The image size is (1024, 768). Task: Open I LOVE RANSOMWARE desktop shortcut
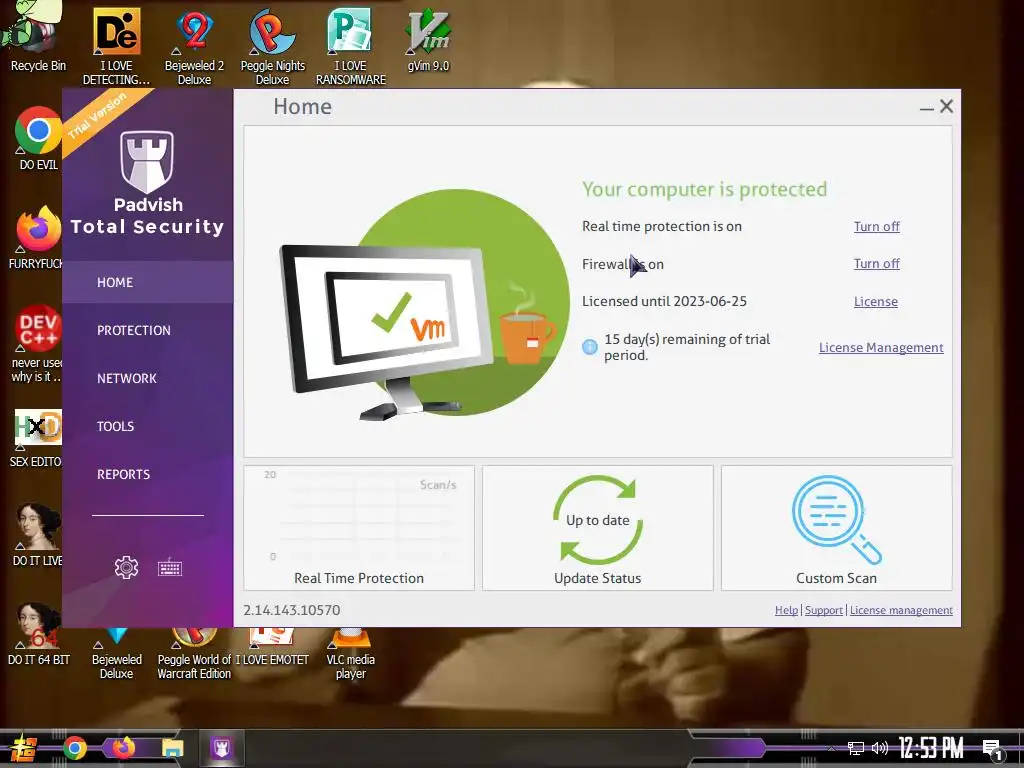click(x=351, y=46)
